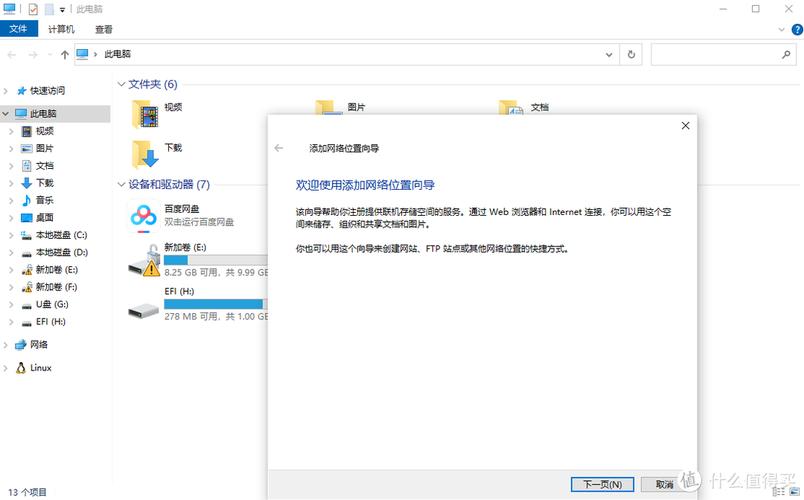The width and height of the screenshot is (804, 500).
Task: Click the Linux penguin icon in sidebar
Action: tap(21, 368)
